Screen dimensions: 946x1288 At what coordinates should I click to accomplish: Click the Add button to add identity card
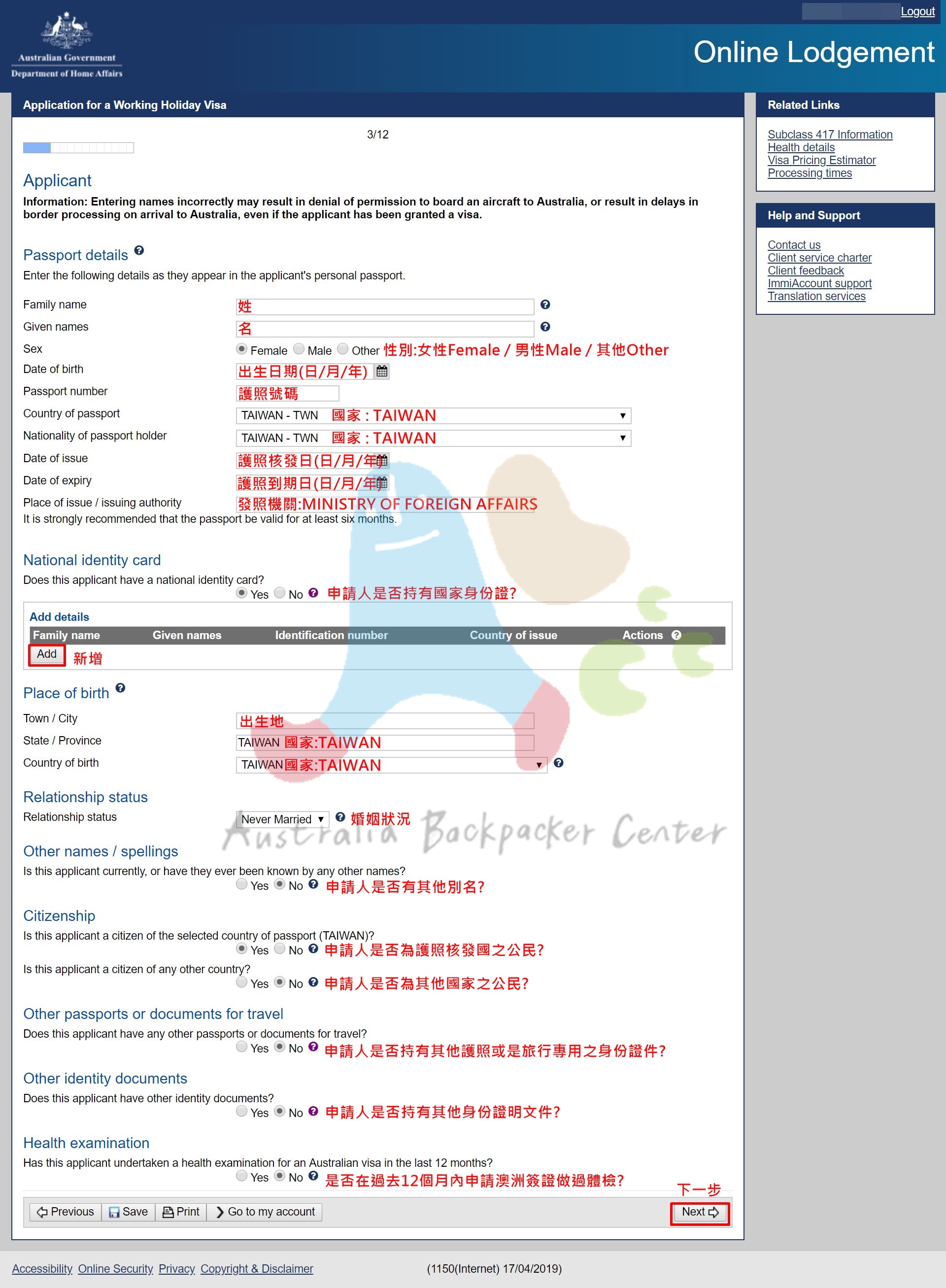click(x=48, y=654)
